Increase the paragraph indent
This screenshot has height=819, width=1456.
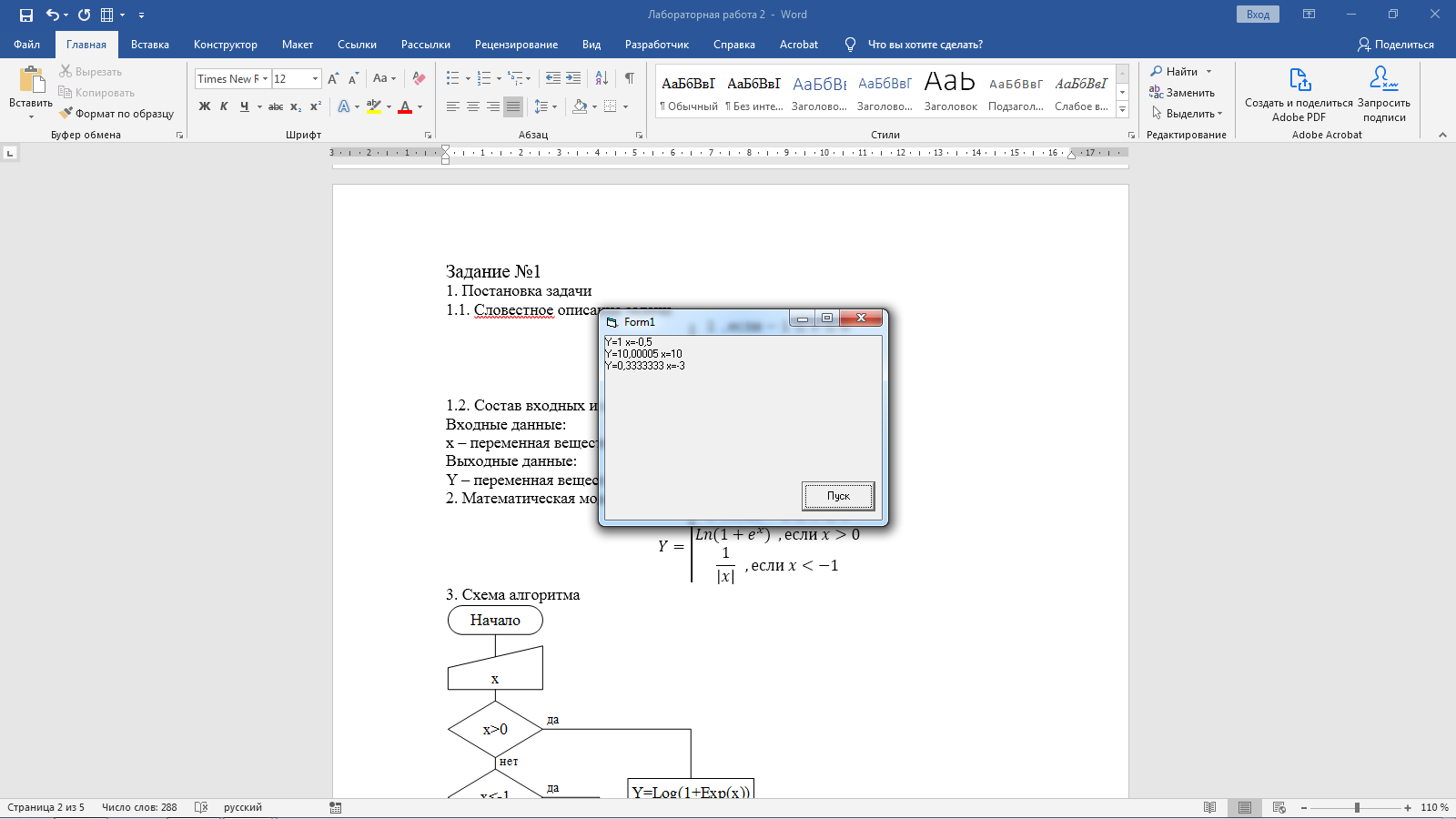573,79
